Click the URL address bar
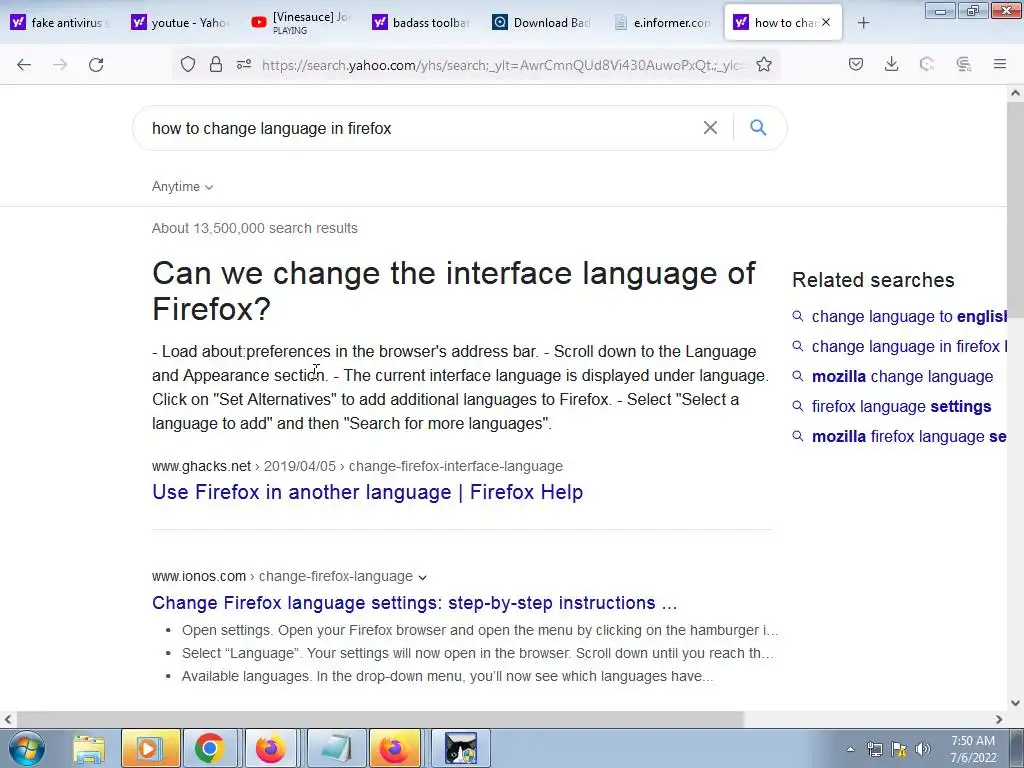Image resolution: width=1024 pixels, height=768 pixels. pos(502,65)
